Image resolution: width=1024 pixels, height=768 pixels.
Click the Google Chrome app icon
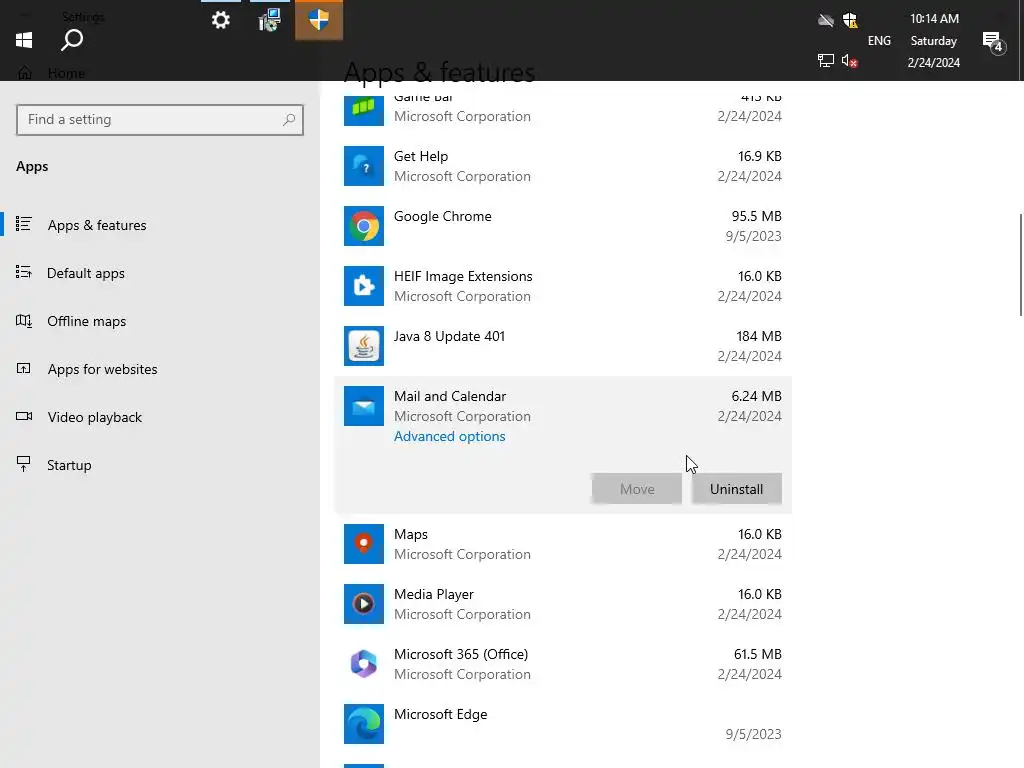pyautogui.click(x=364, y=226)
